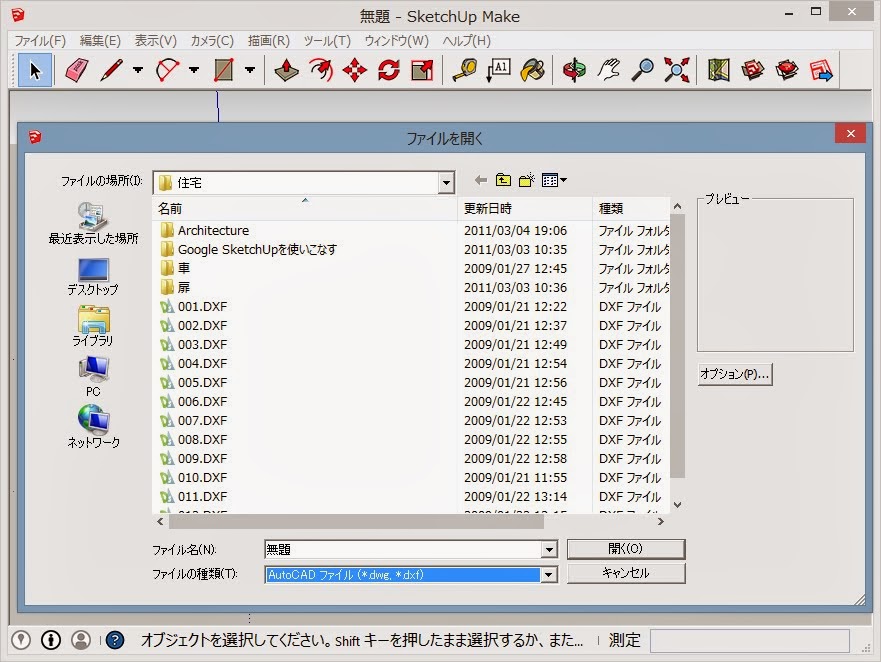Activate the Orbit camera tool
881x662 pixels.
point(575,70)
